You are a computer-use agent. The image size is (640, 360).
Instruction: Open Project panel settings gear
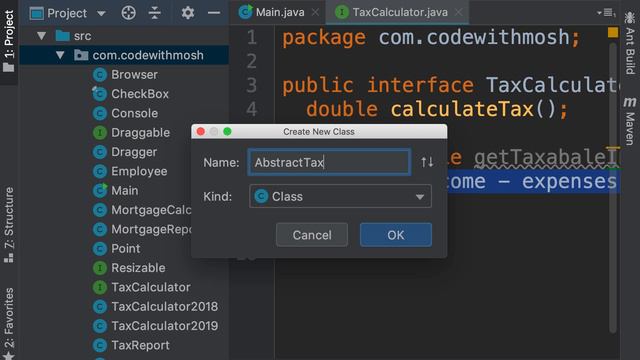pyautogui.click(x=187, y=13)
